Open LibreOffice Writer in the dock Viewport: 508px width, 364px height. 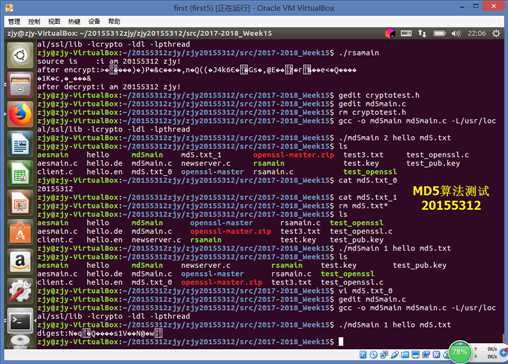pyautogui.click(x=20, y=144)
